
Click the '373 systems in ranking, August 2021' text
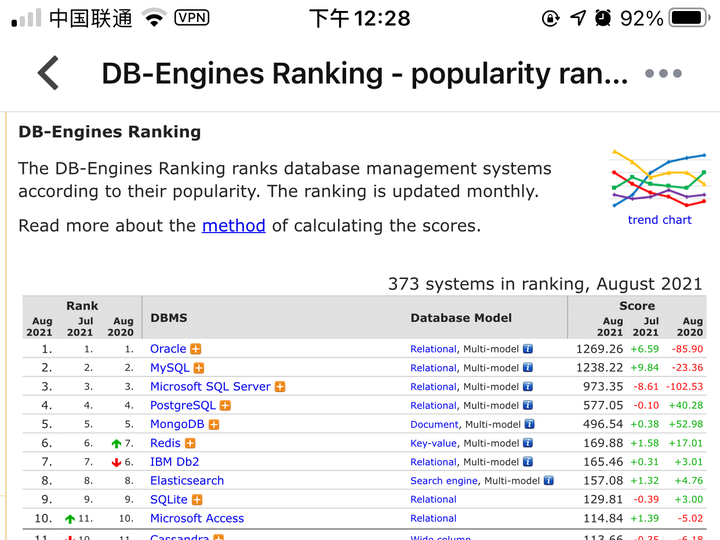[545, 284]
